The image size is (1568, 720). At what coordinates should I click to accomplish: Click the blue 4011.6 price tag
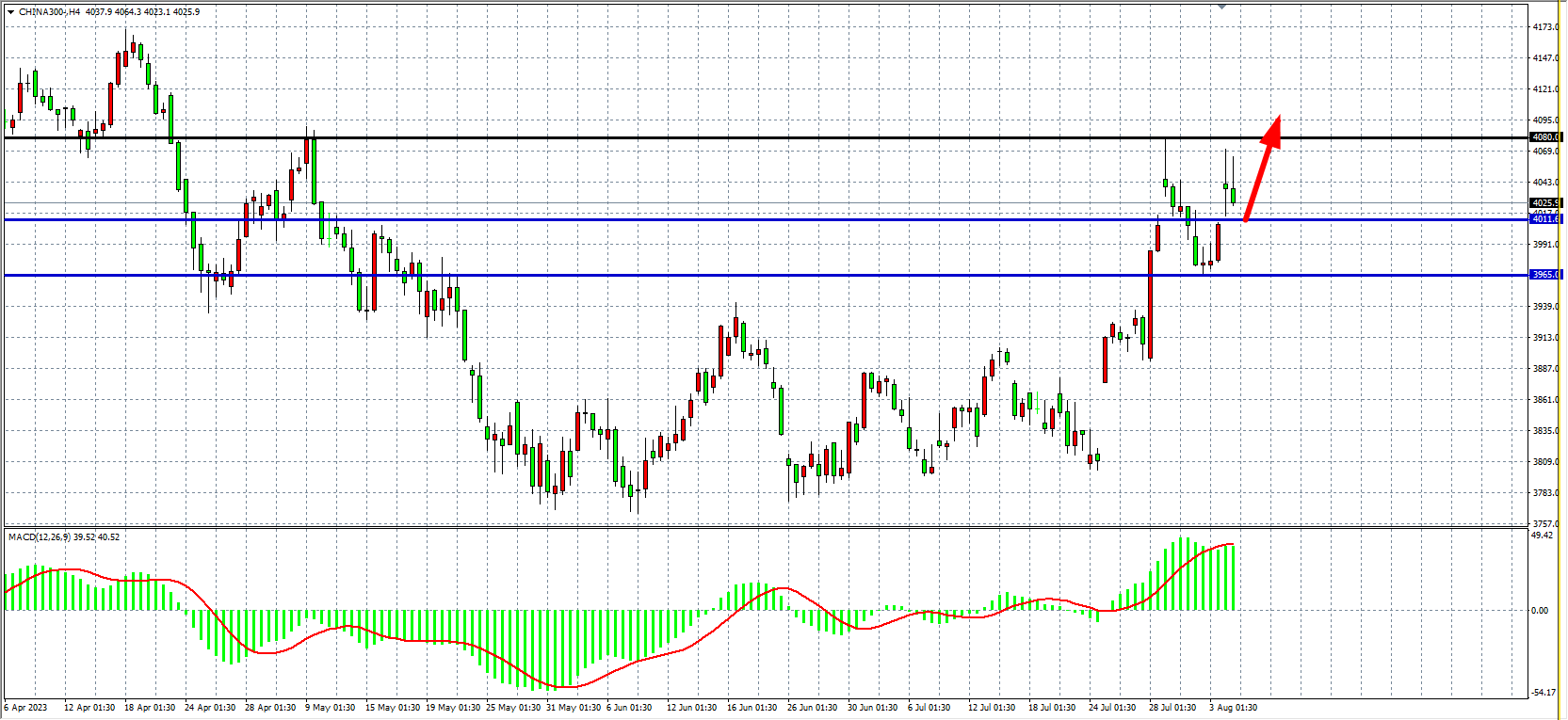(x=1545, y=219)
